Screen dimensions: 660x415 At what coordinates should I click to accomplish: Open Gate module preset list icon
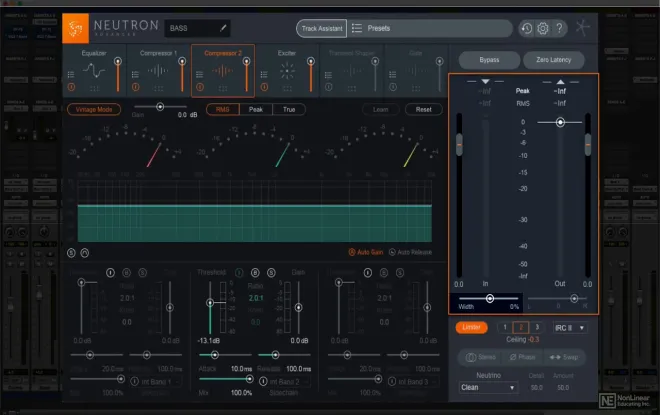pyautogui.click(x=392, y=75)
